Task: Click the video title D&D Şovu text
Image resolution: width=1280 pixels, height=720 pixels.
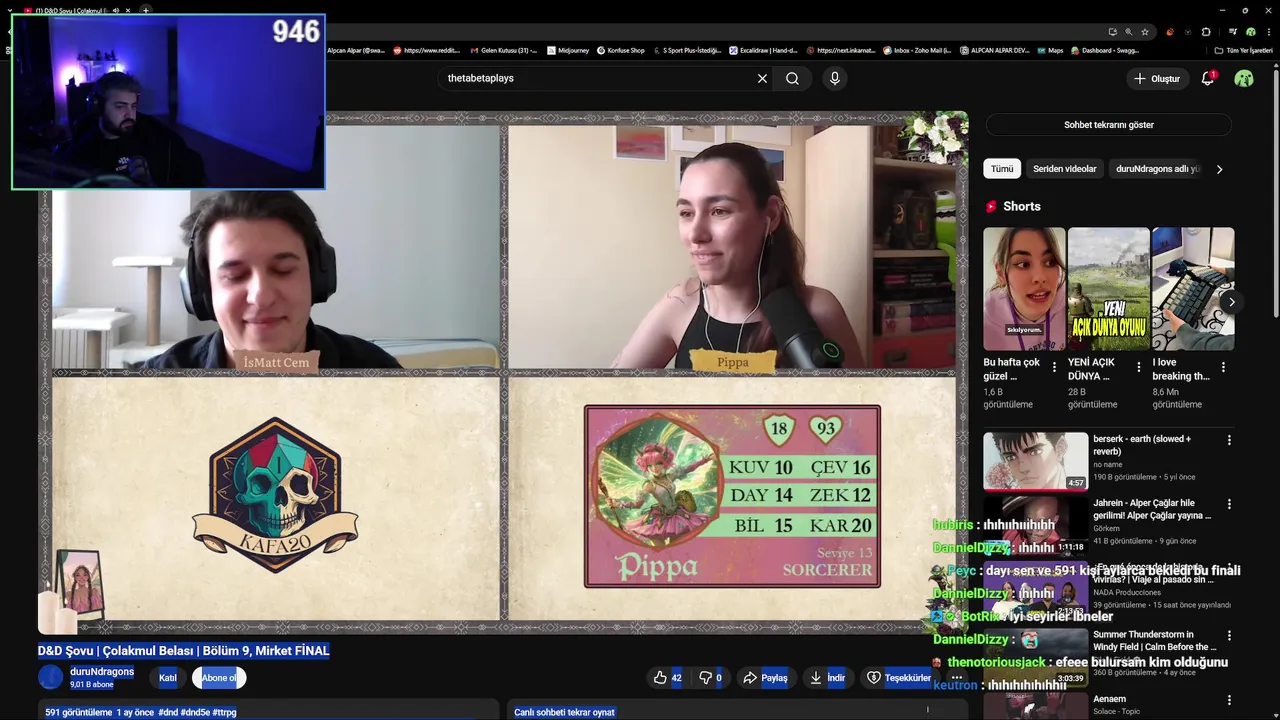Action: click(x=184, y=650)
